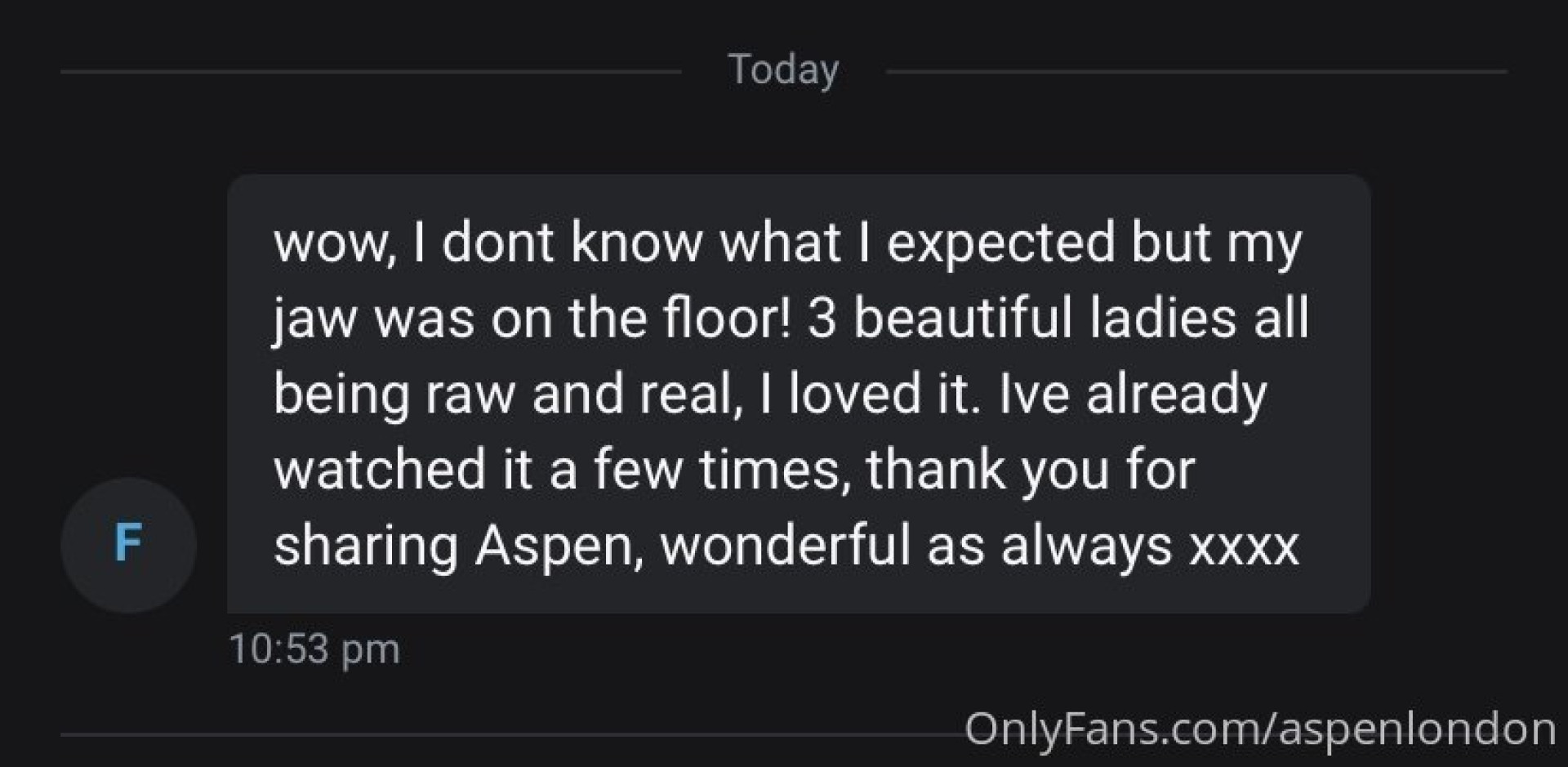
Task: Click the word "jaw" in the message
Action: 314,319
